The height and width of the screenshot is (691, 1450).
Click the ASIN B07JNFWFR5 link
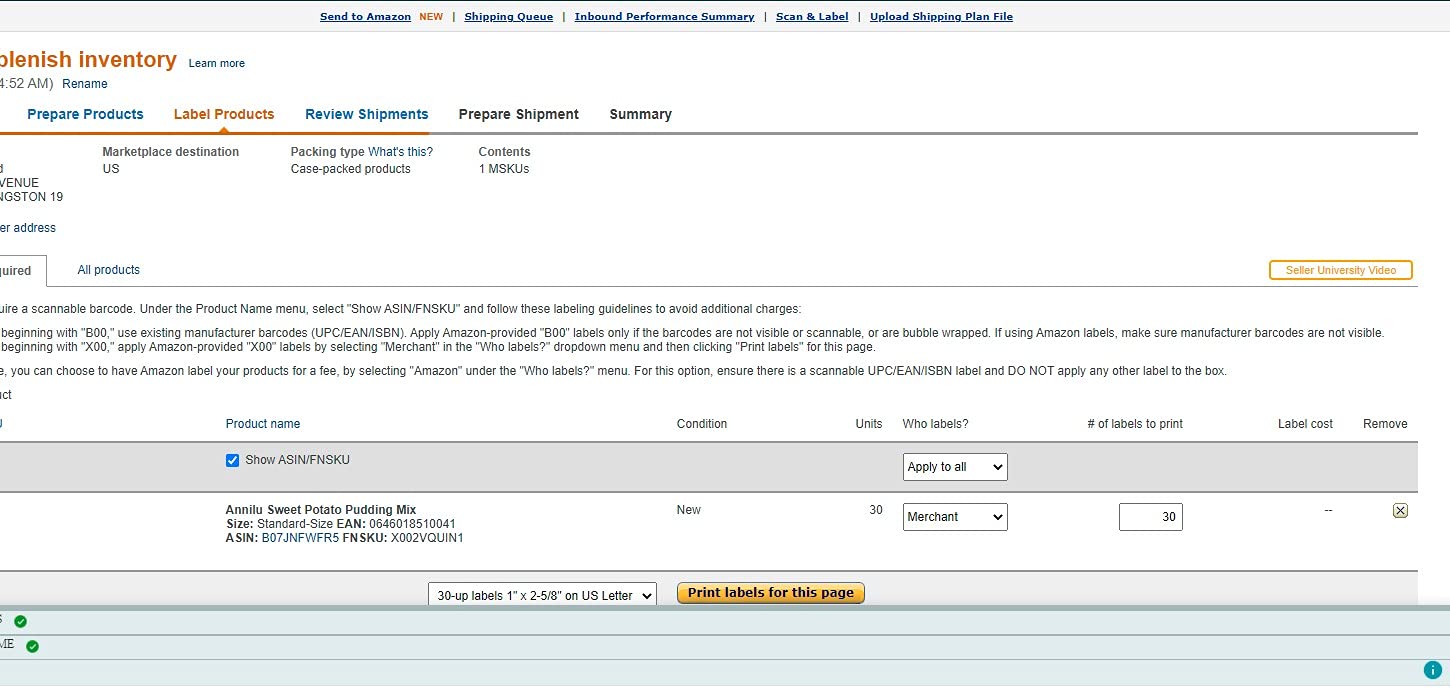click(x=300, y=538)
